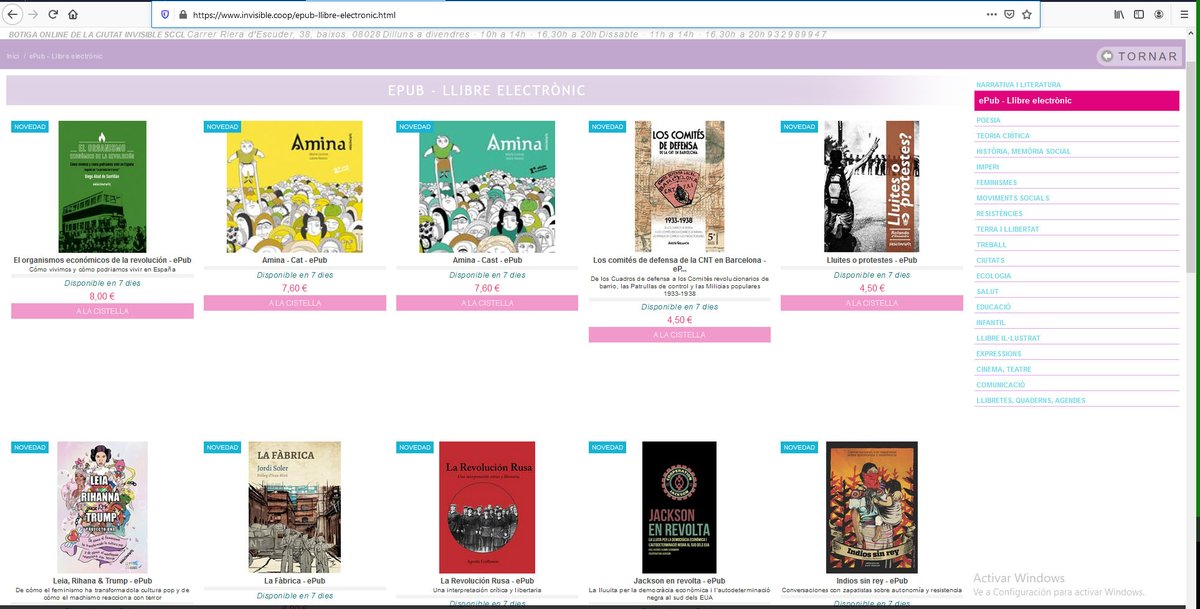Click title link La Fàbrica - ePub
The height and width of the screenshot is (609, 1200).
pyautogui.click(x=295, y=580)
